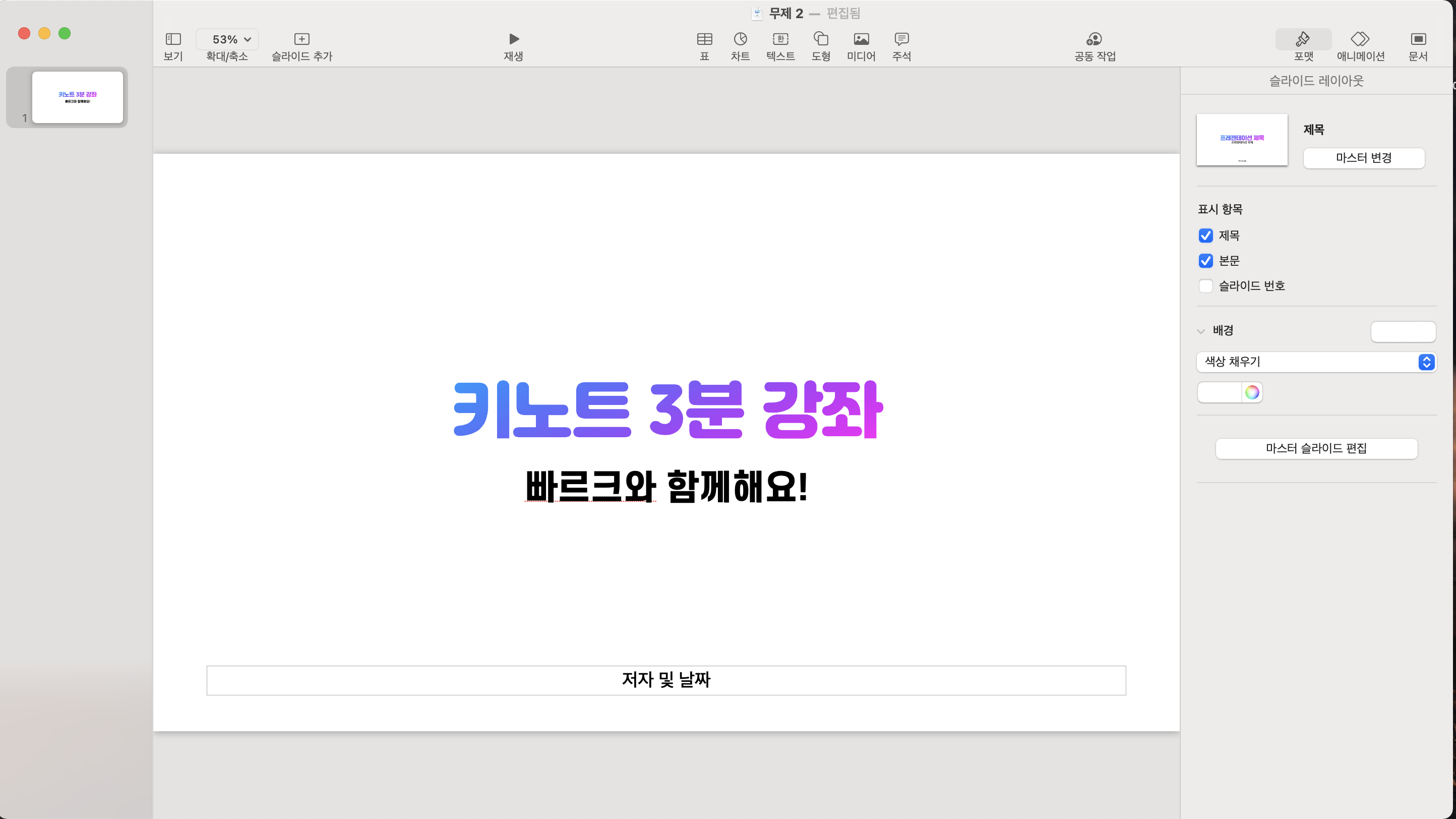Switch to the 애니메이션 inspector tab
This screenshot has width=1456, height=819.
pyautogui.click(x=1360, y=39)
